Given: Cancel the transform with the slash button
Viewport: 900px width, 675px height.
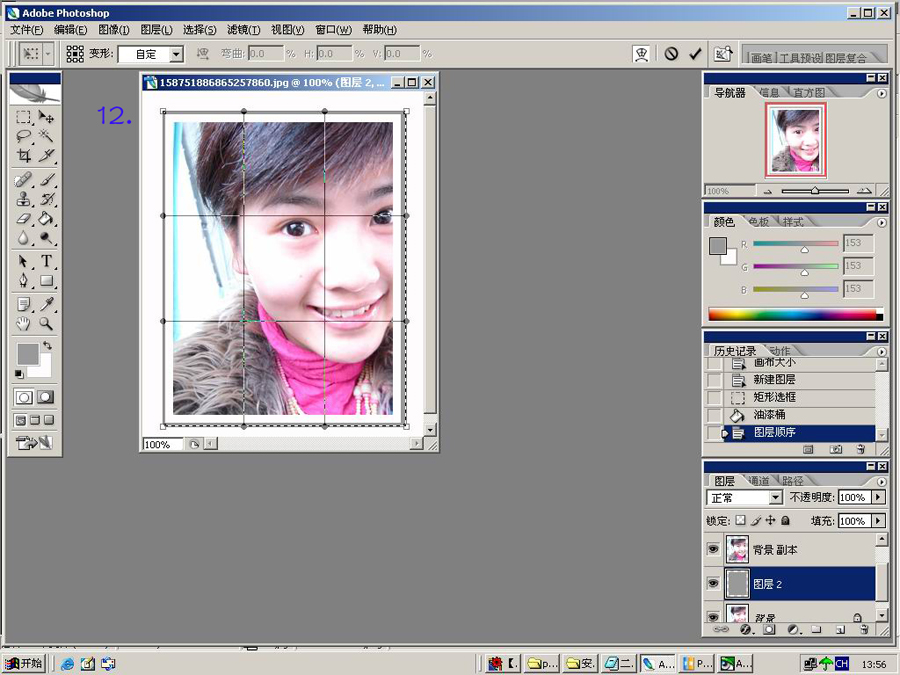Looking at the screenshot, I should [x=669, y=54].
